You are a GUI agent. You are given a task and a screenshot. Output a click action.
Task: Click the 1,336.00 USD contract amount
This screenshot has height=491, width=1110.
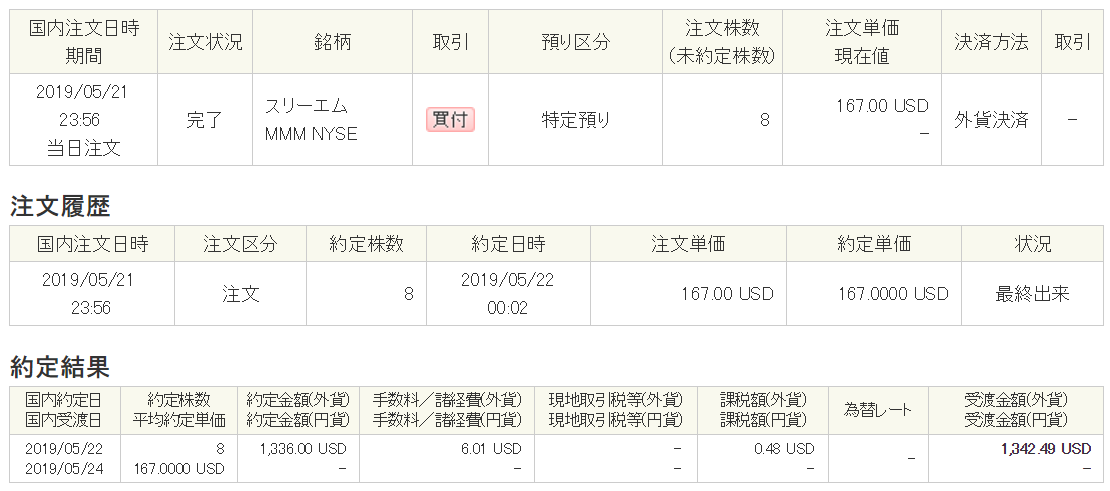click(303, 449)
